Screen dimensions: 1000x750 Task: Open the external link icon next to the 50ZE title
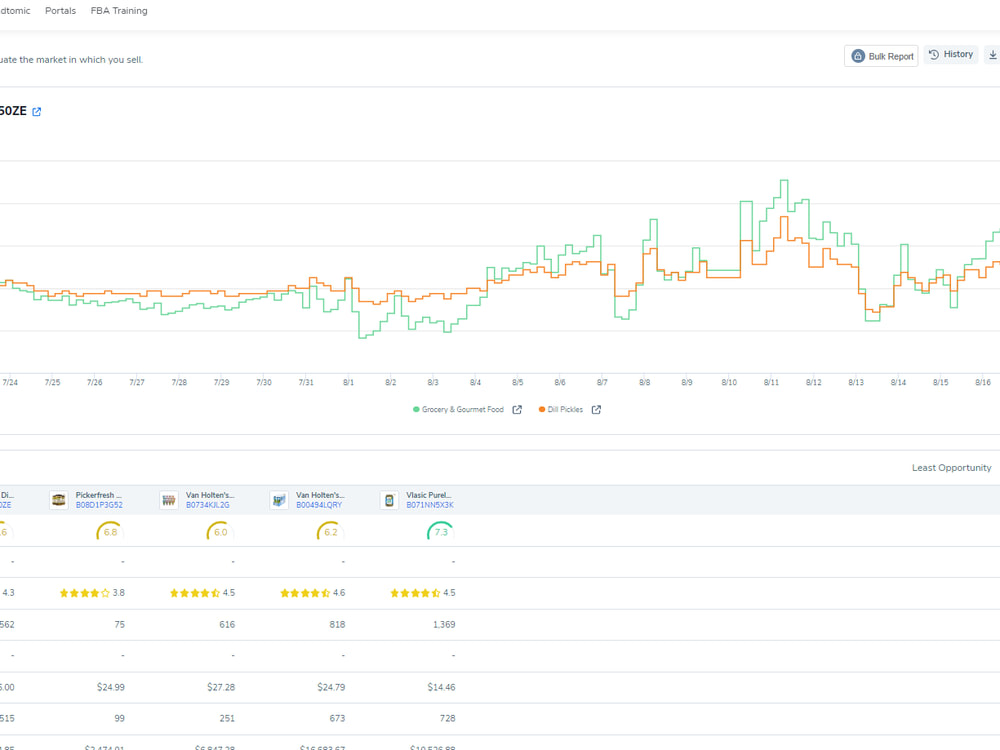(x=37, y=112)
